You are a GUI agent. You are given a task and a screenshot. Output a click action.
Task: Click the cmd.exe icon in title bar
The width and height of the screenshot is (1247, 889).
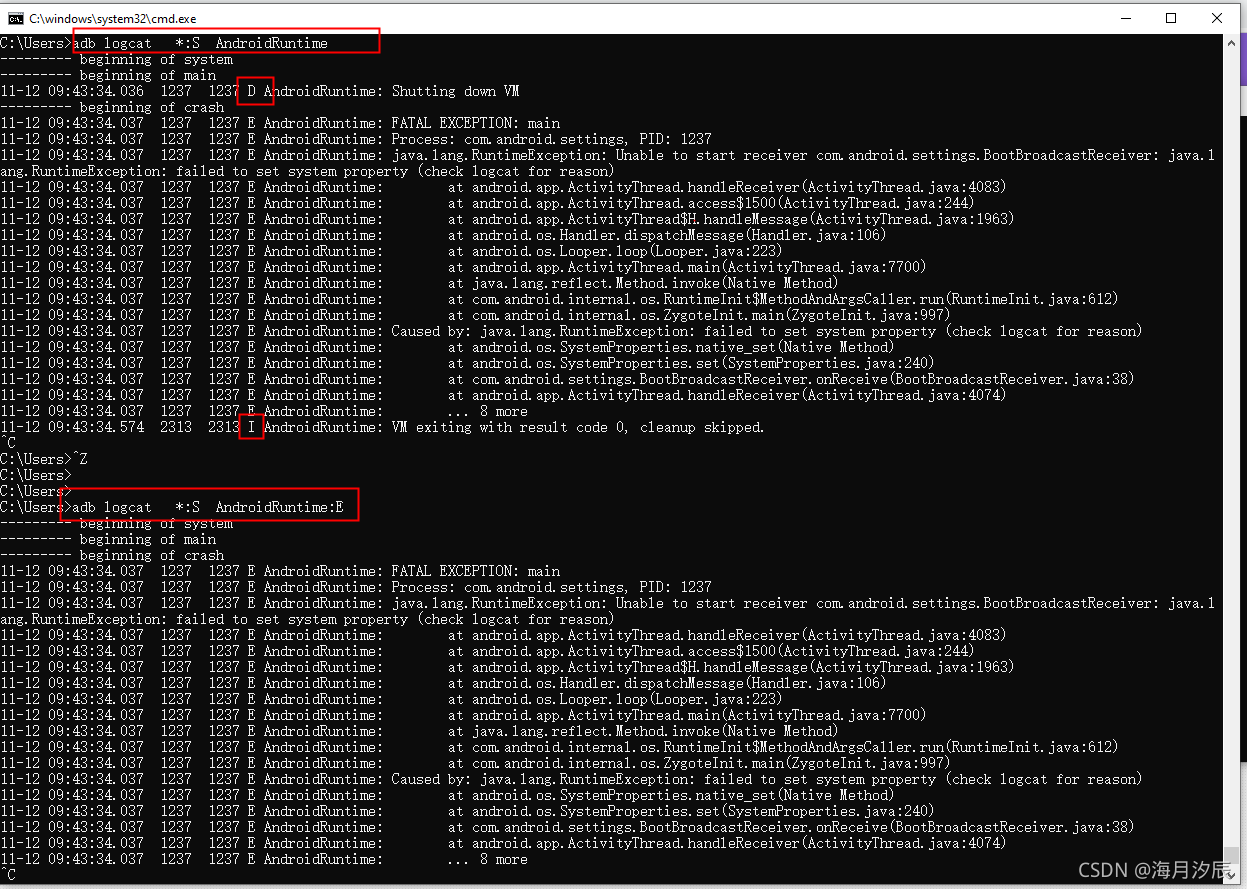pyautogui.click(x=16, y=17)
